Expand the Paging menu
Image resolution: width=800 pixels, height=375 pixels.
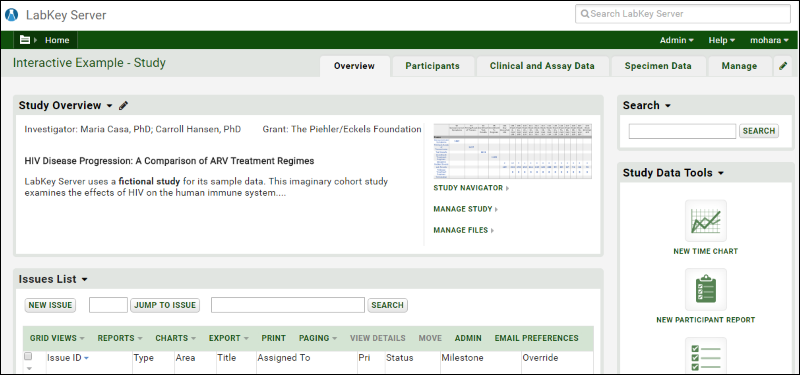319,338
